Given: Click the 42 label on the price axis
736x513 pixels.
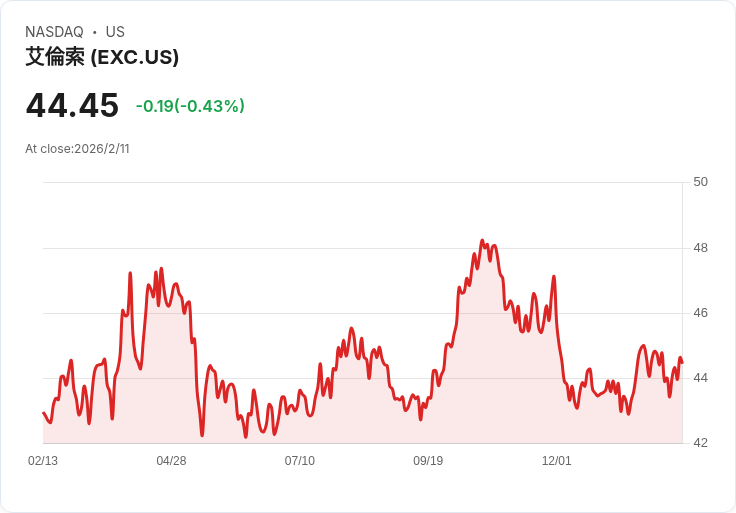Looking at the screenshot, I should pyautogui.click(x=700, y=443).
